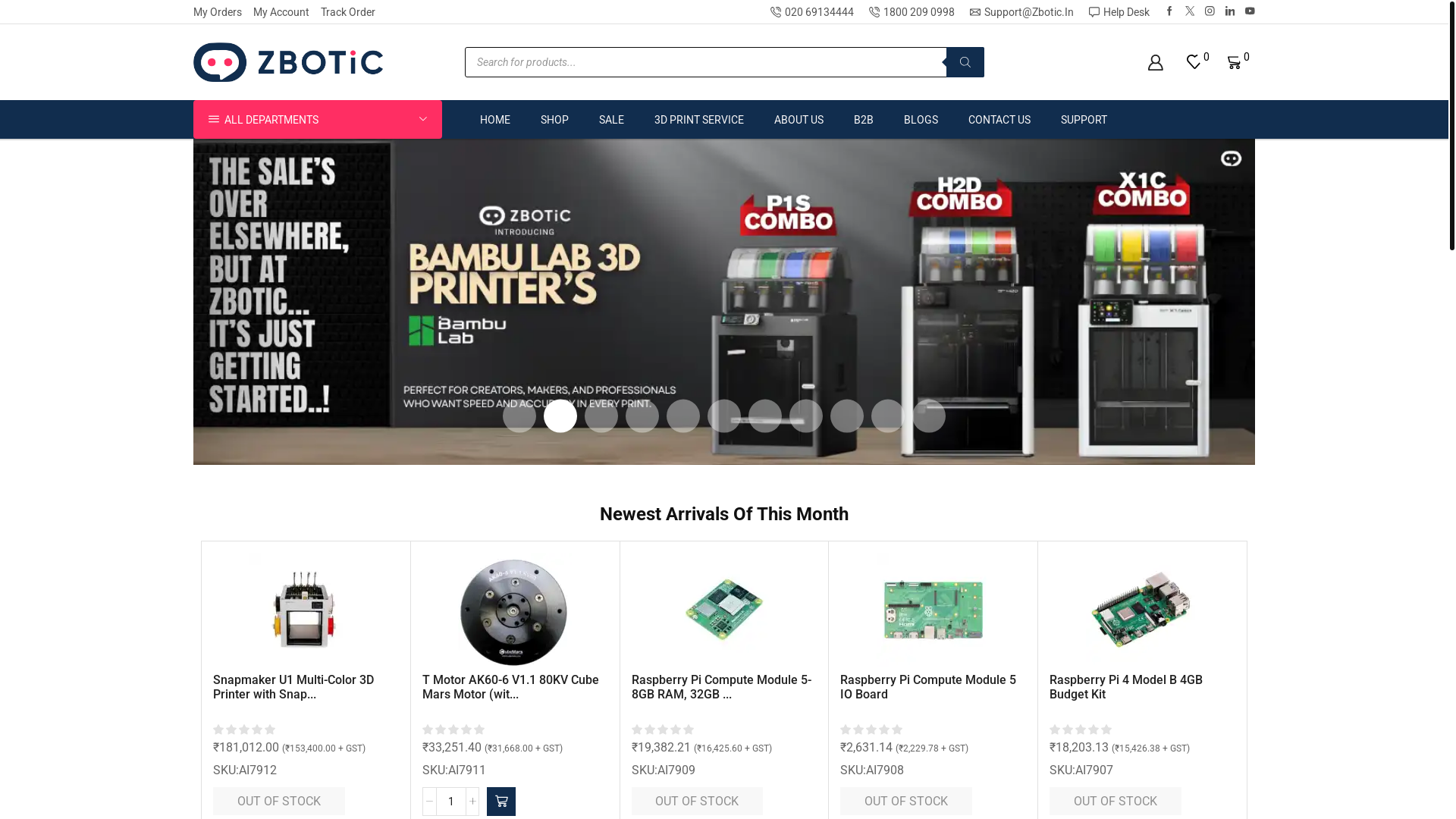Select the last banner slide dot
Viewport: 1456px width, 819px height.
(929, 416)
